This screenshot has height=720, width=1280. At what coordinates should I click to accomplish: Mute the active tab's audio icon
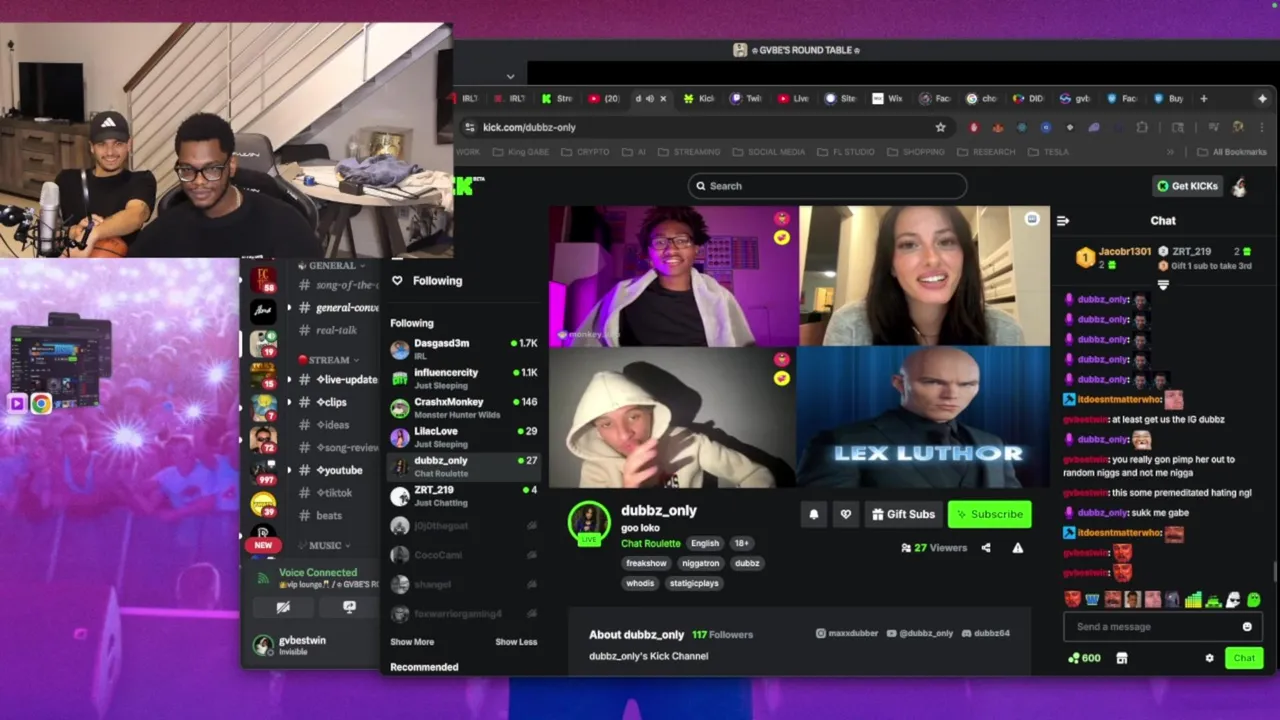650,99
